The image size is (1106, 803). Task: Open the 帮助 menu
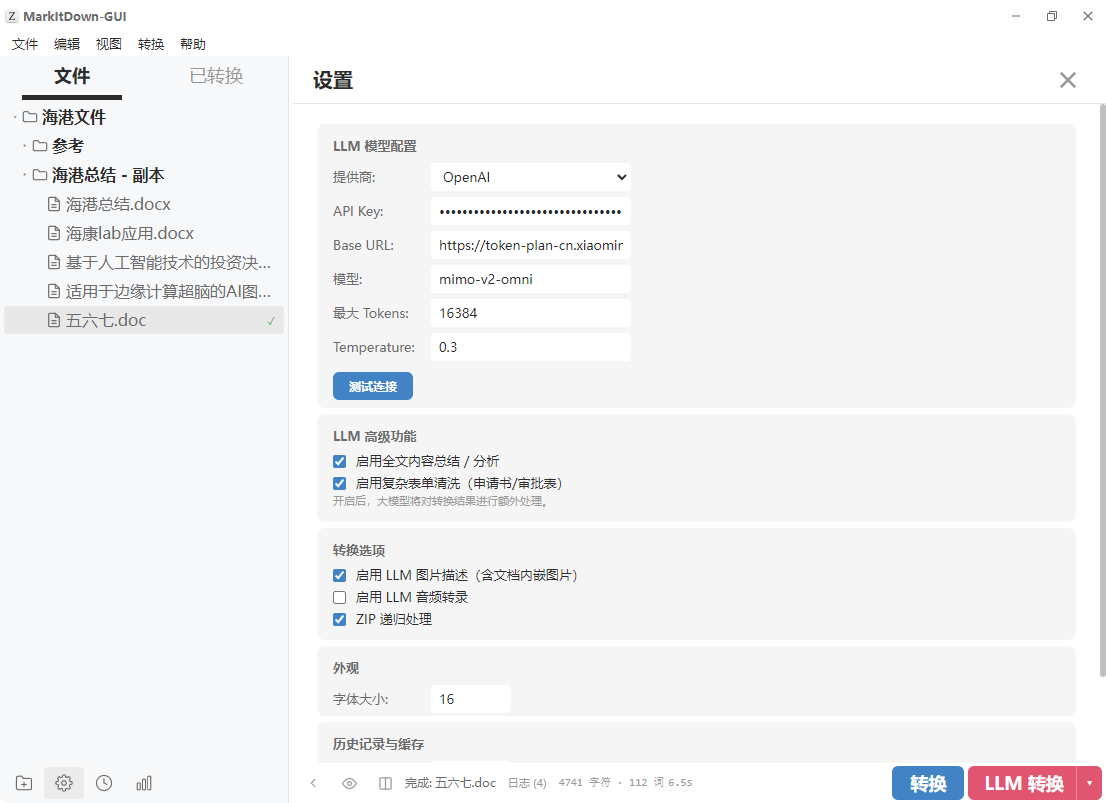click(x=193, y=44)
